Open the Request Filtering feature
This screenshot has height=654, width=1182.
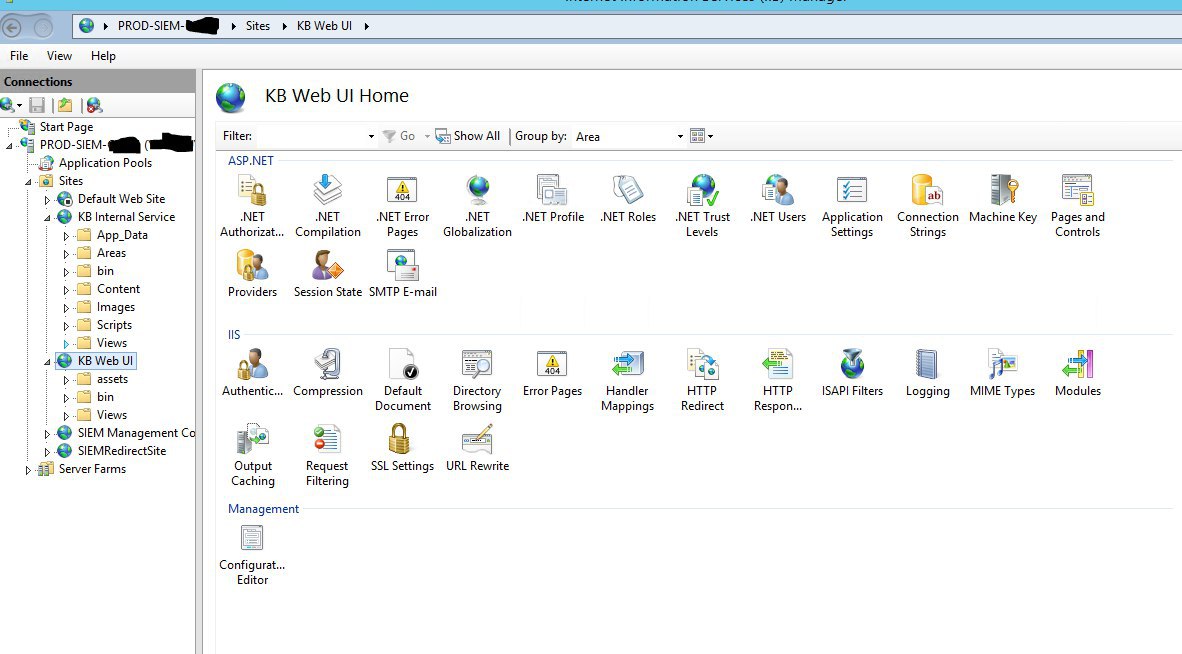[x=327, y=455]
